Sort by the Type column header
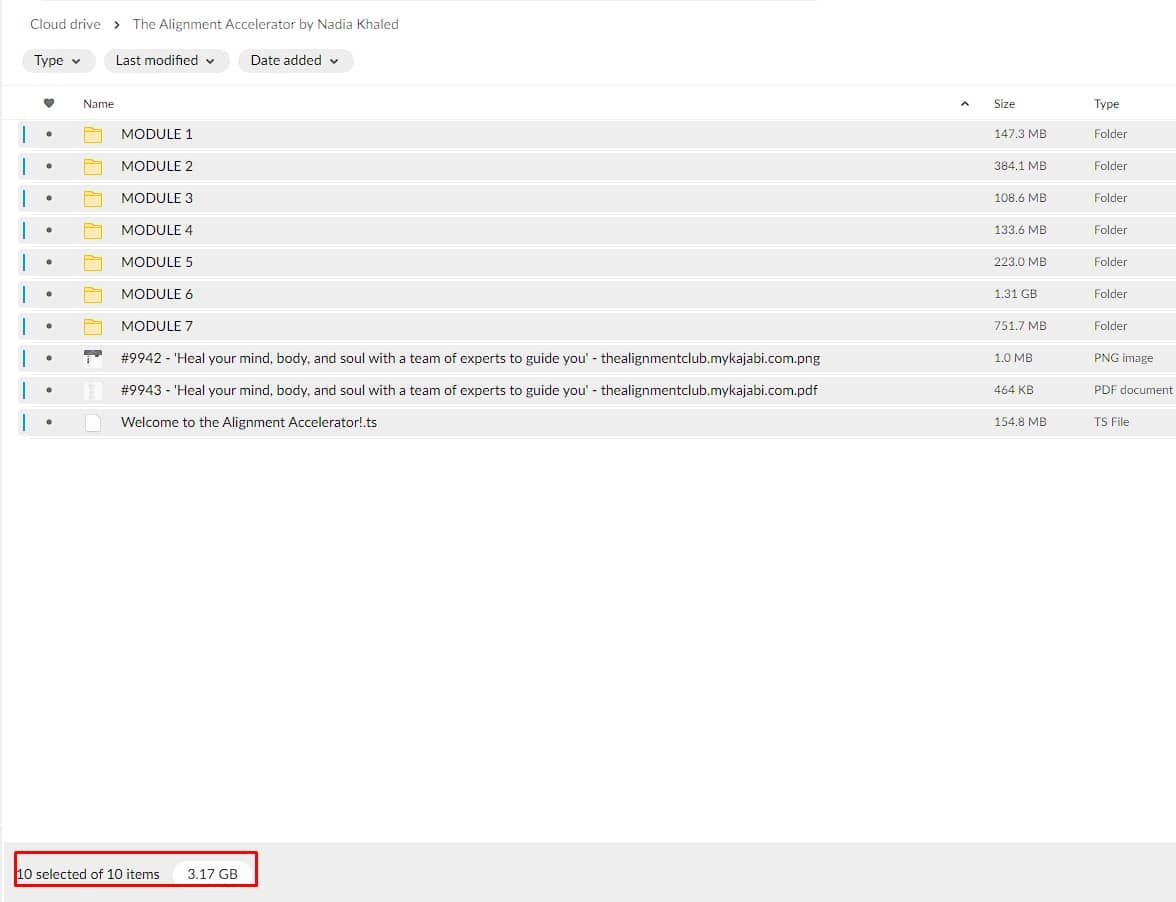 click(x=1106, y=104)
